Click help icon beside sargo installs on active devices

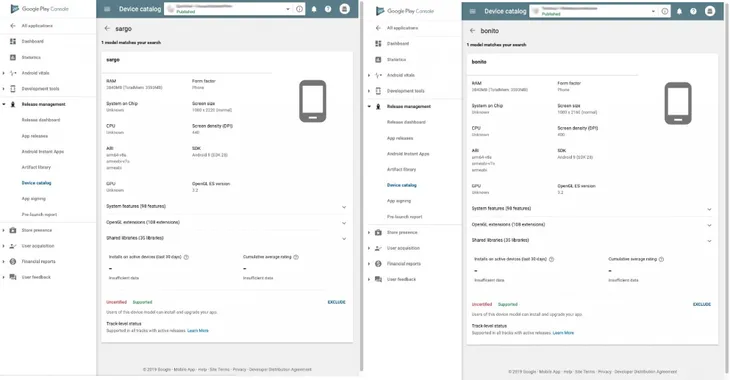point(186,257)
